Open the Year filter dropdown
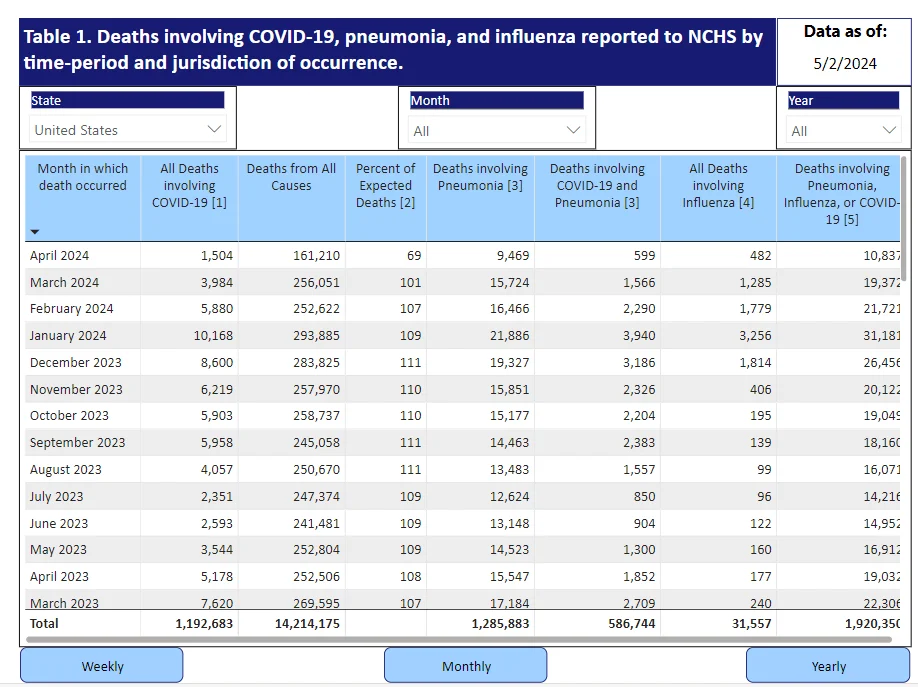The height and width of the screenshot is (687, 918). pyautogui.click(x=843, y=131)
